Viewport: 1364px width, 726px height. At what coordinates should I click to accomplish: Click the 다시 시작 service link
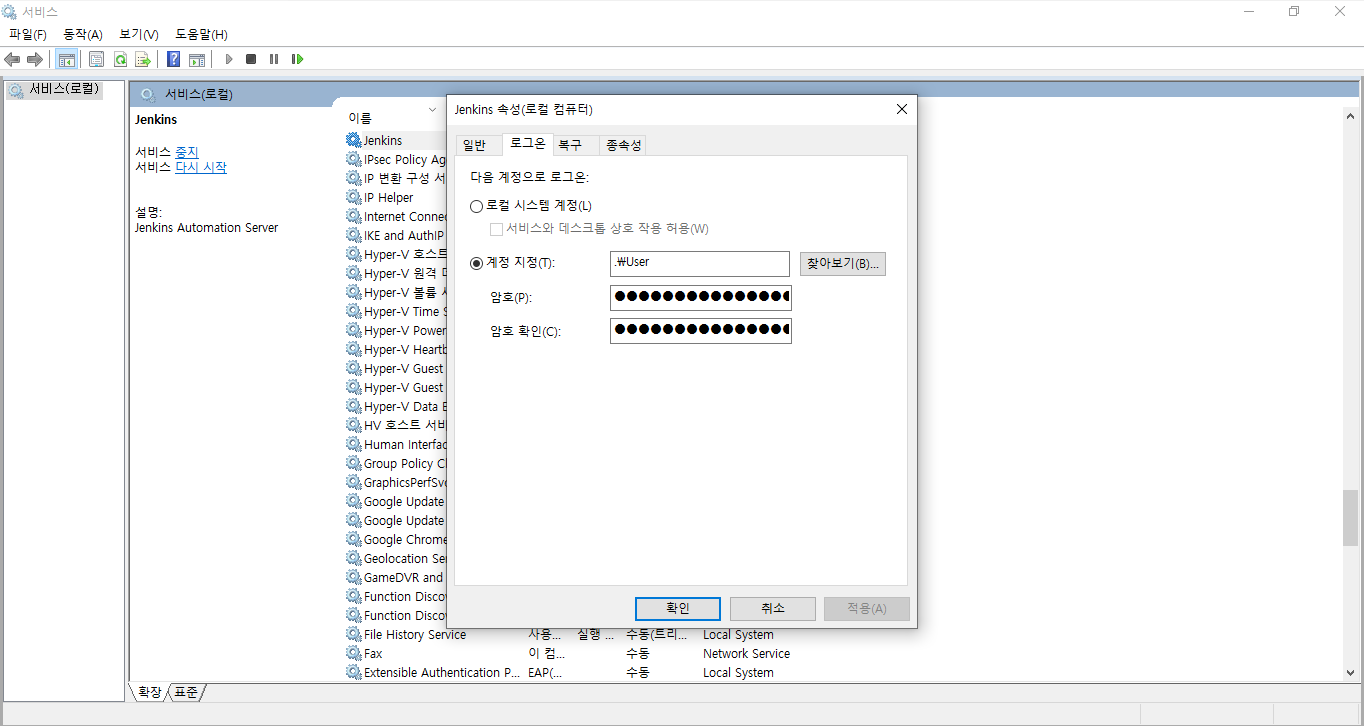click(201, 167)
